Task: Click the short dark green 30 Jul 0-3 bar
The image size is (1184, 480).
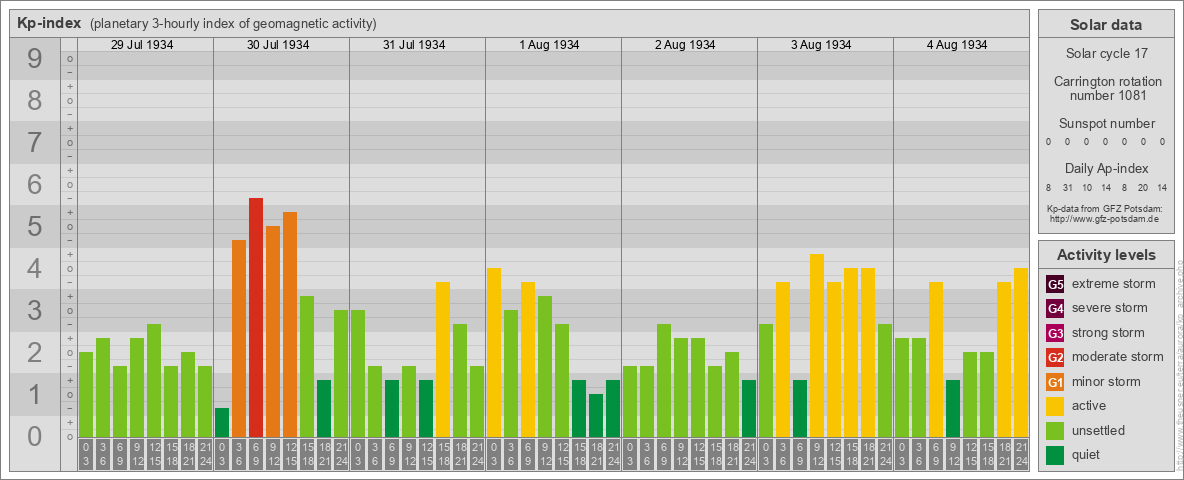Action: point(222,423)
